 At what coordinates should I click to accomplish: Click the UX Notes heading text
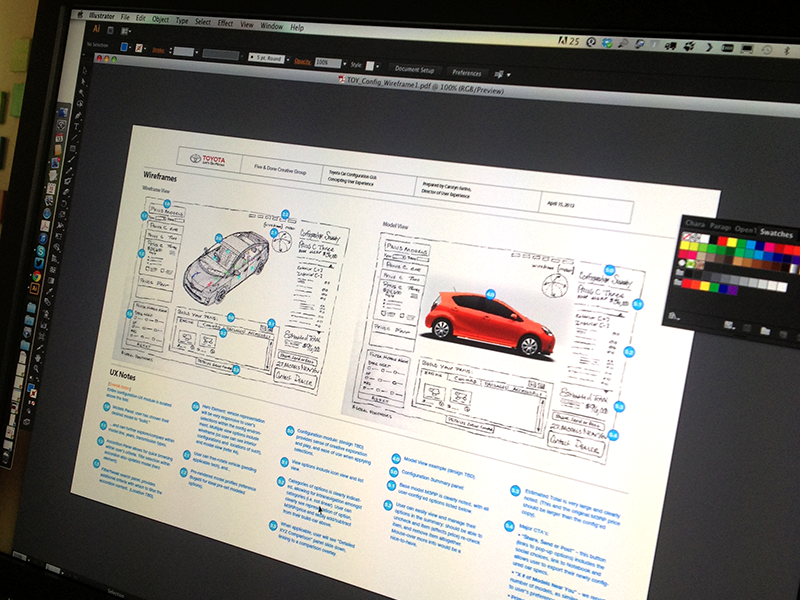[123, 375]
